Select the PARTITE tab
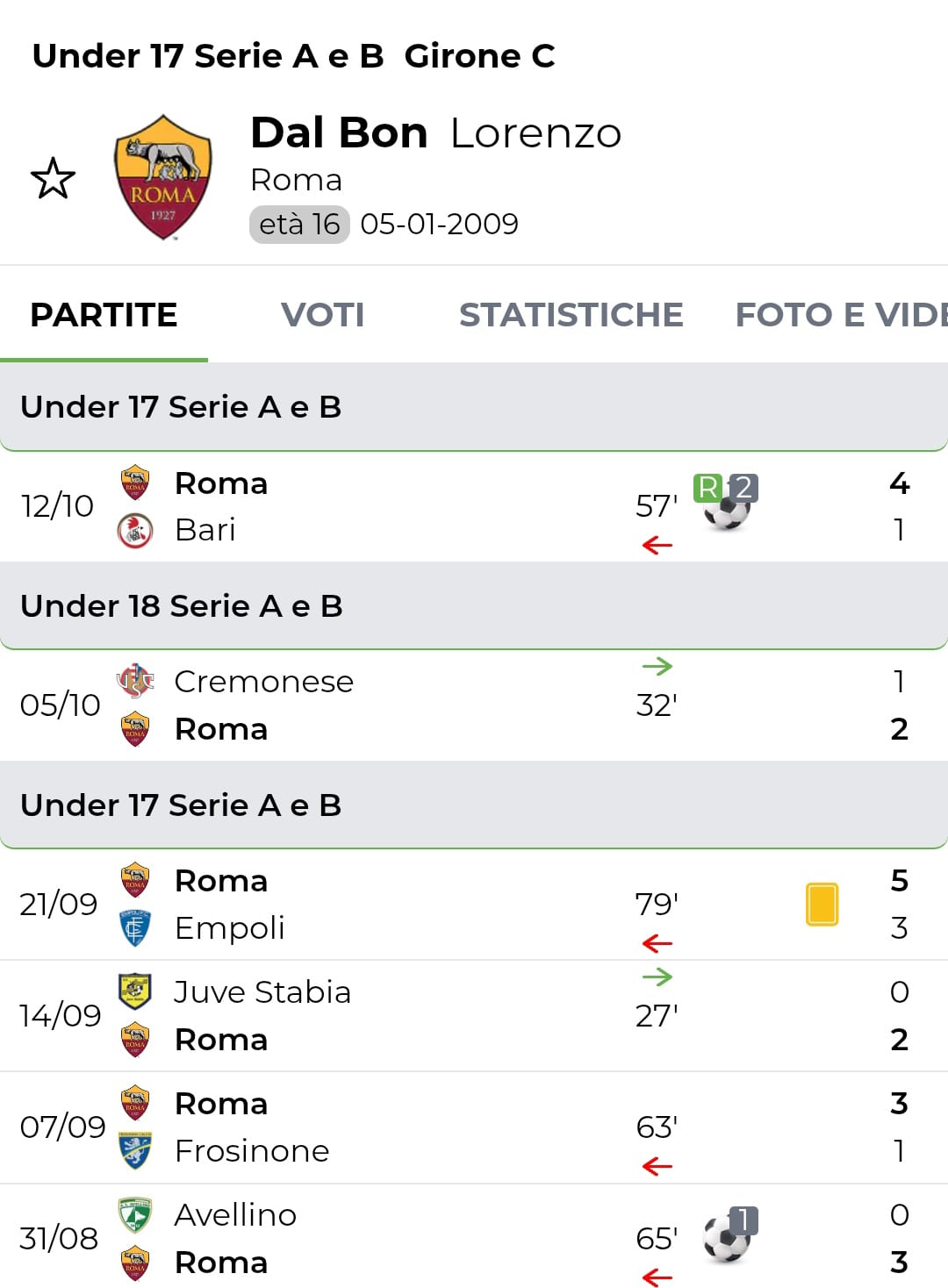This screenshot has width=948, height=1288. coord(104,315)
